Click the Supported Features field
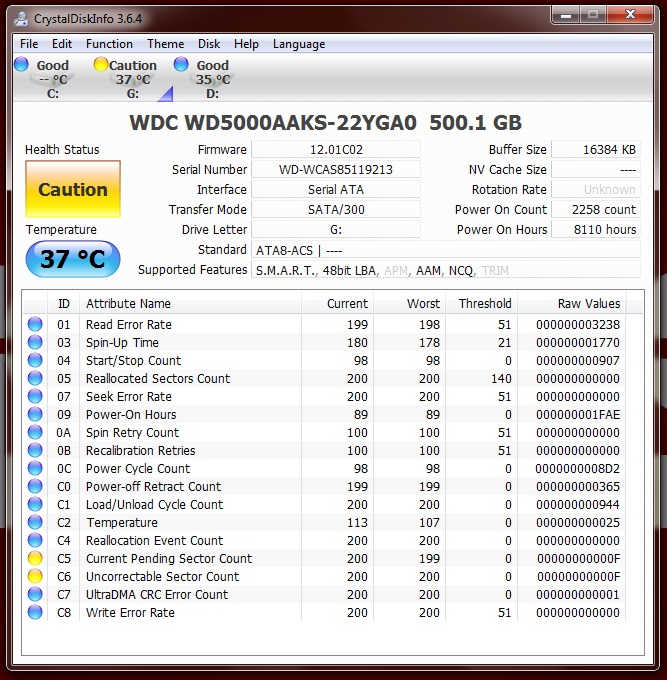This screenshot has height=680, width=667. [x=446, y=270]
